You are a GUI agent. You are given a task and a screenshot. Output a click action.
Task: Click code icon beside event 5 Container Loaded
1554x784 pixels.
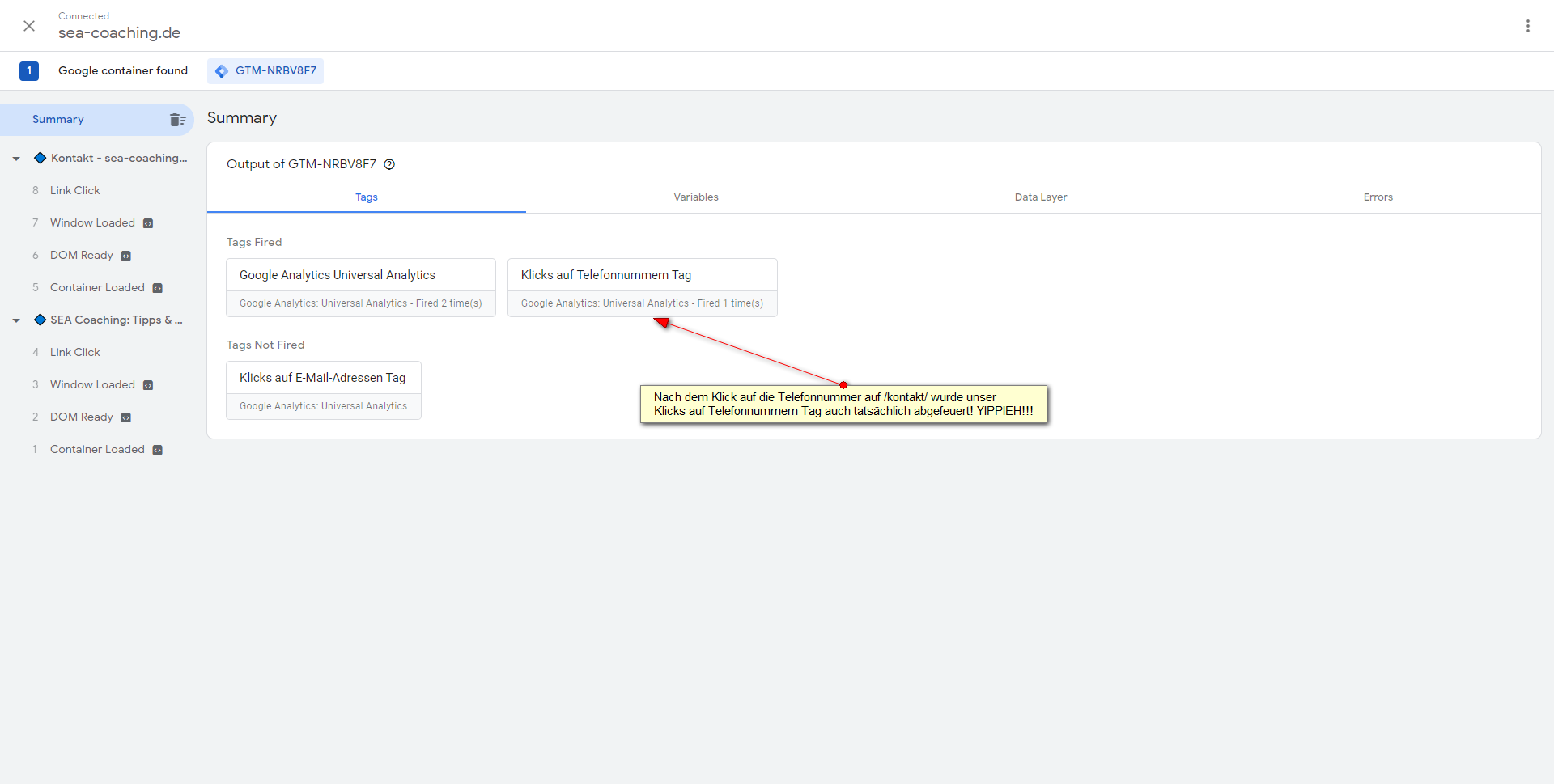[158, 288]
